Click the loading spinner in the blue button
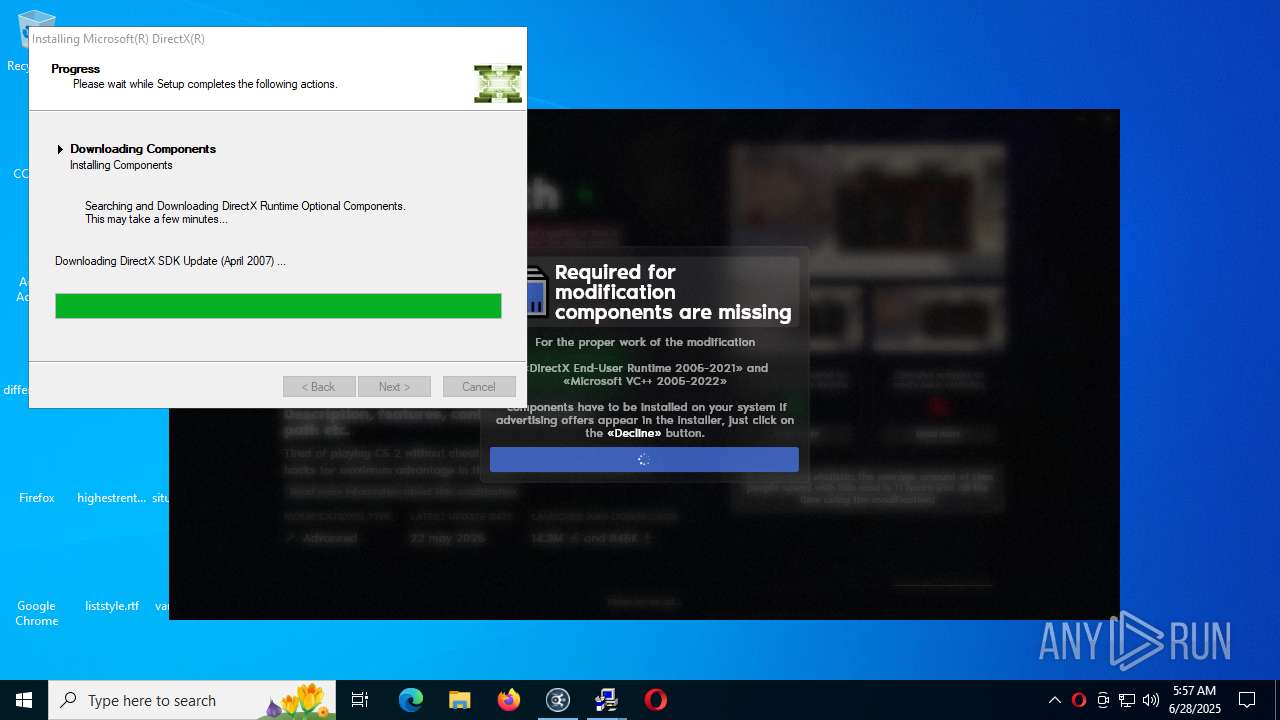 click(644, 460)
